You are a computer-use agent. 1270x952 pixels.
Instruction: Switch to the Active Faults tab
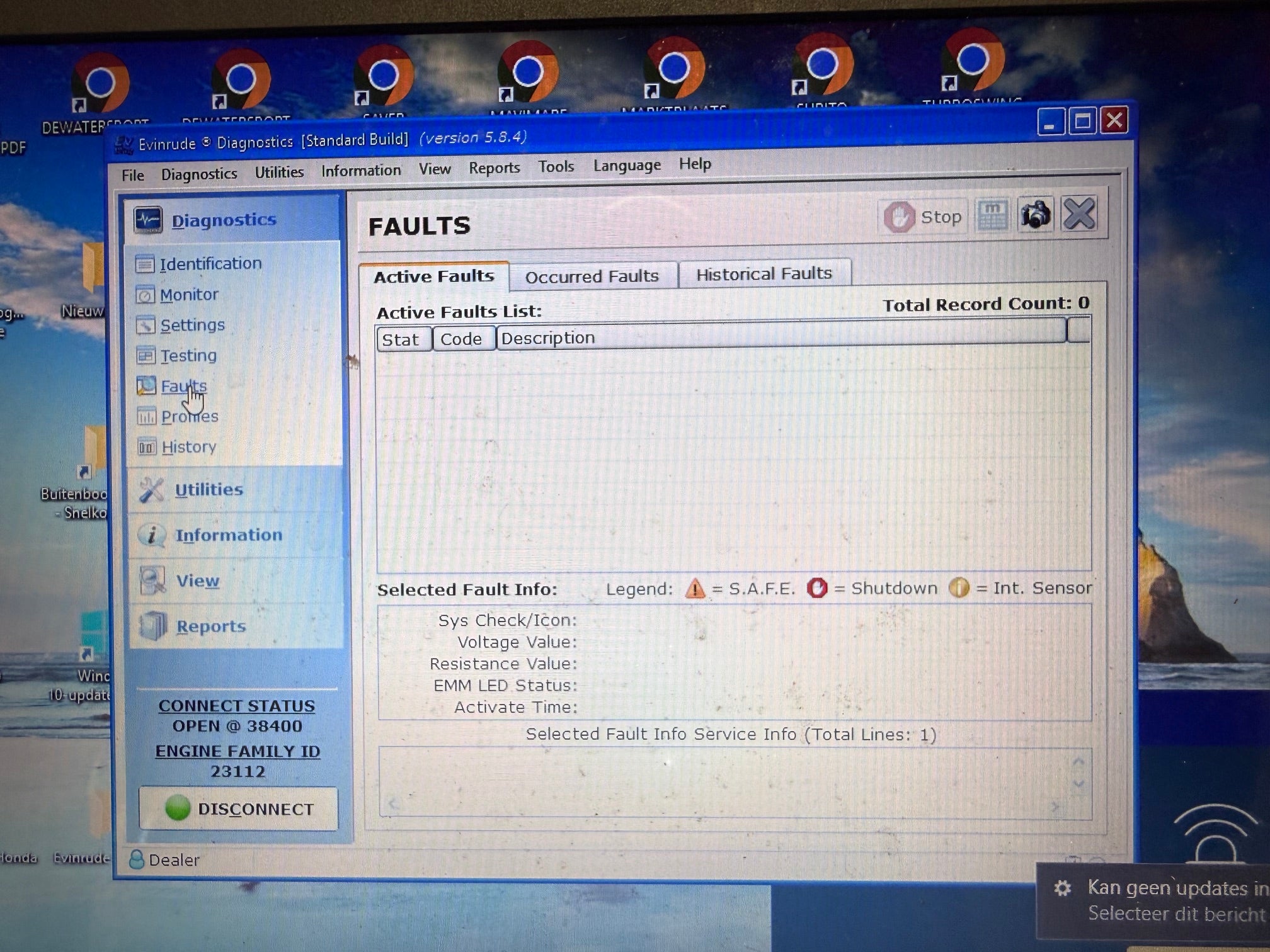point(434,276)
